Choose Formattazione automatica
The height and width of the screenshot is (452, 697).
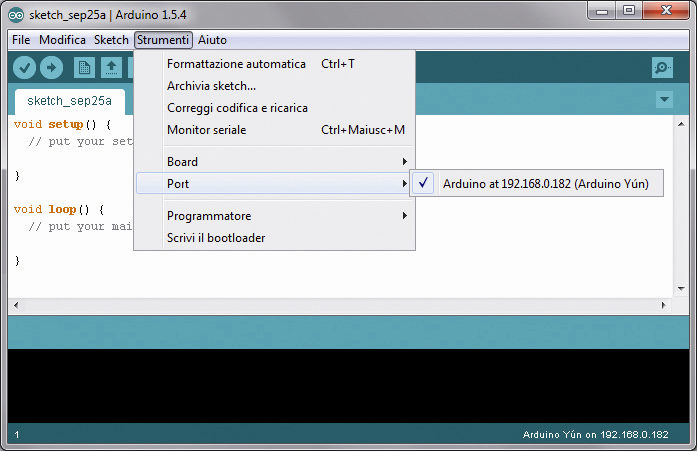tap(236, 64)
